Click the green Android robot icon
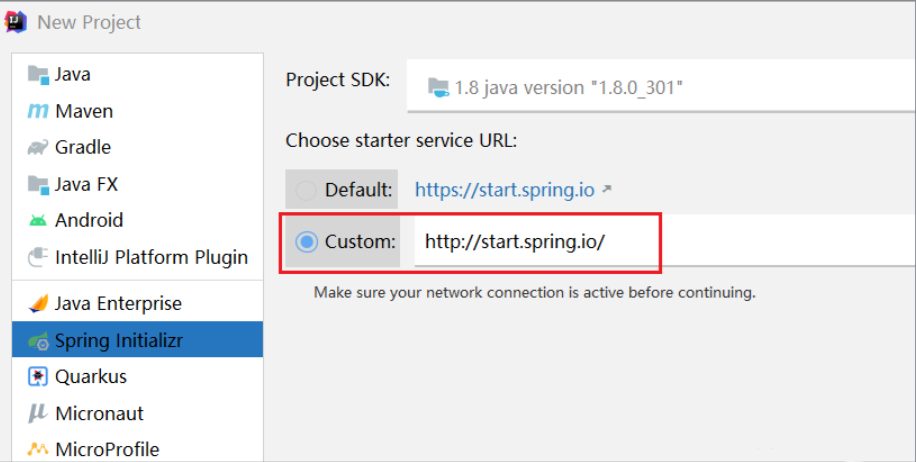 tap(38, 221)
